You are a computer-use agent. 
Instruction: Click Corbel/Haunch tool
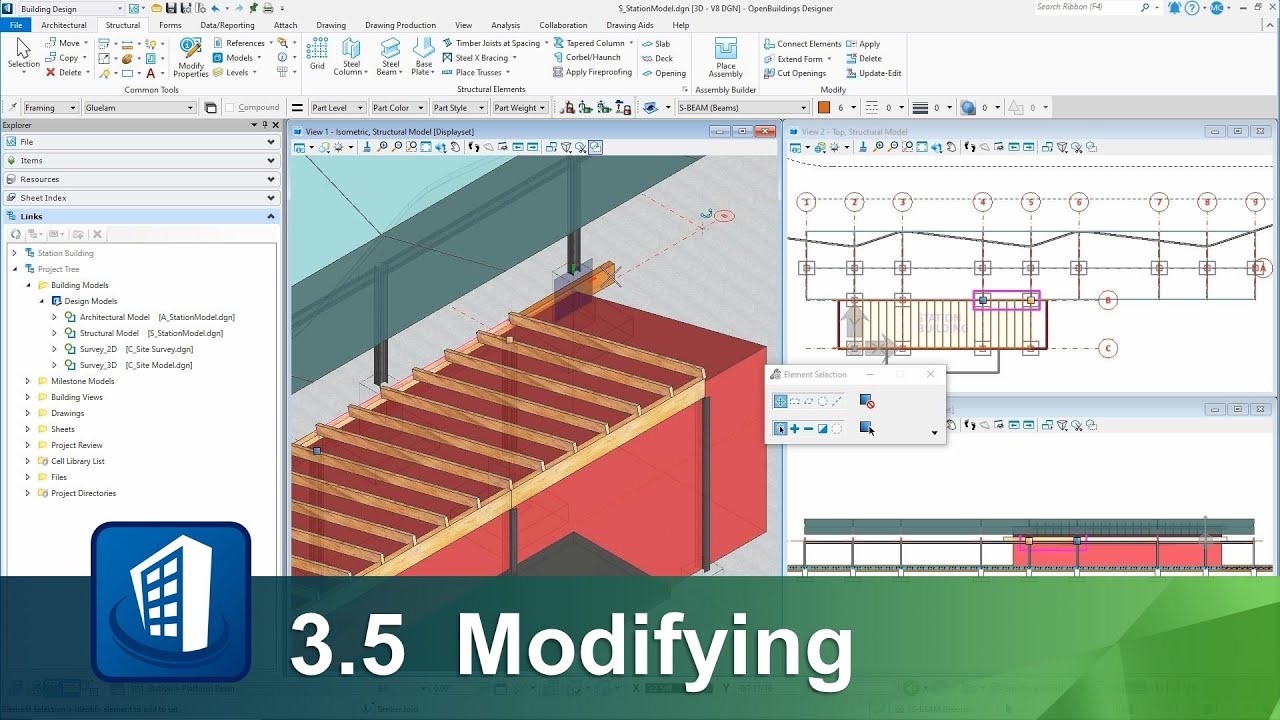click(586, 58)
